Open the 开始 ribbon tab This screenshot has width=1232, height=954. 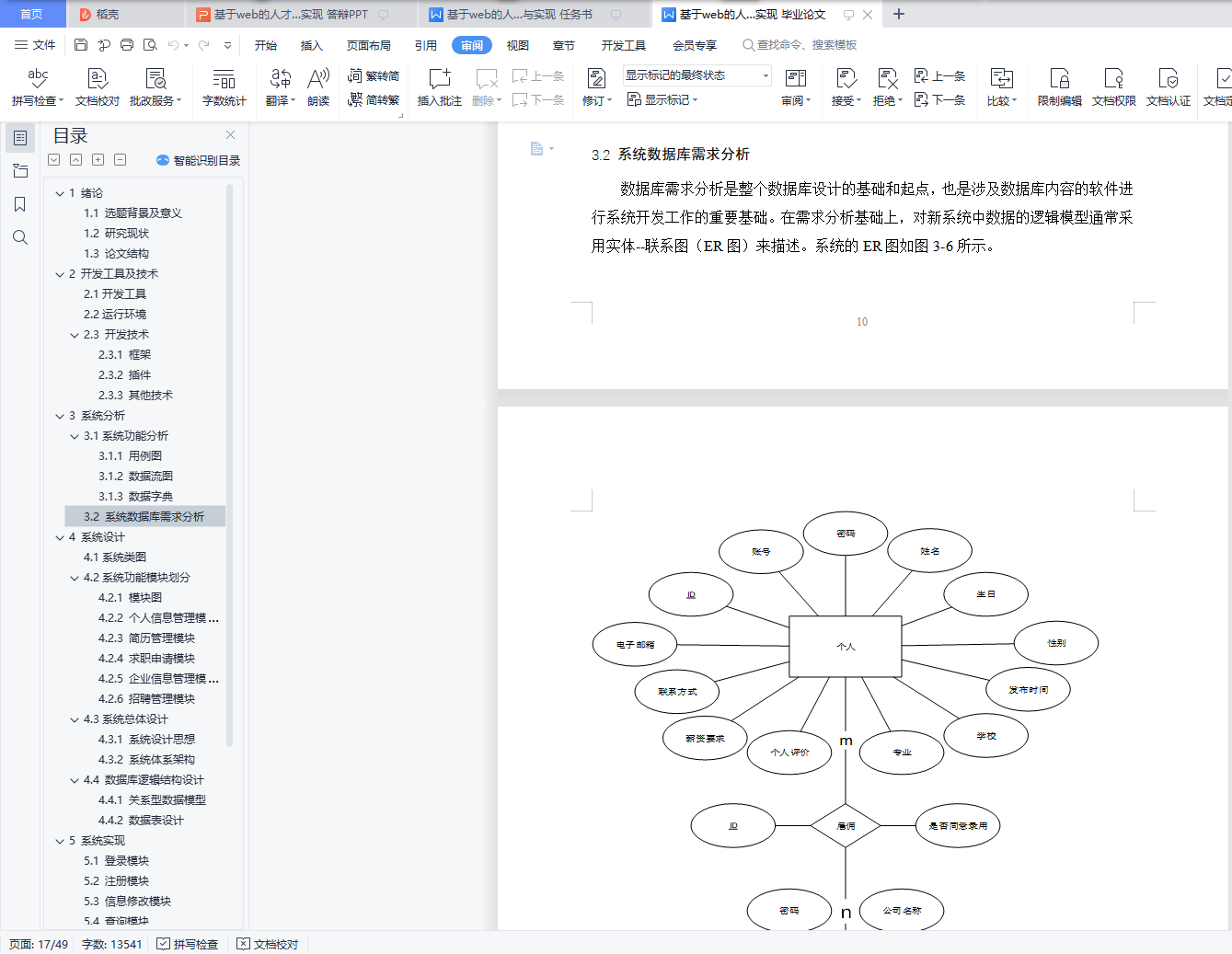point(266,45)
